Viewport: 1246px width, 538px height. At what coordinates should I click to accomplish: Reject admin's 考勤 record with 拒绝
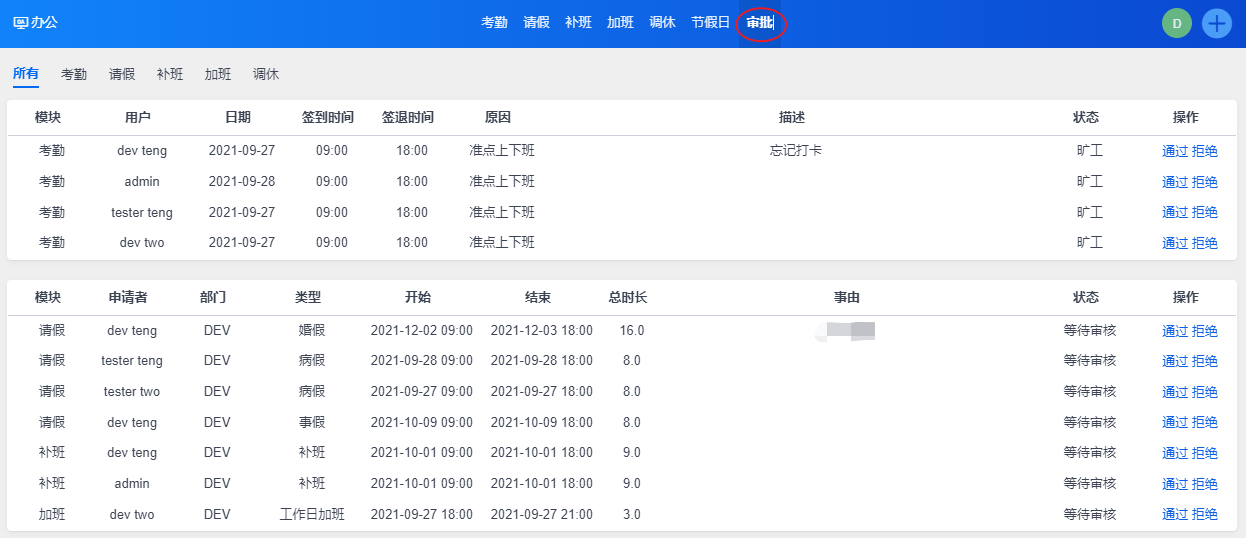1204,182
